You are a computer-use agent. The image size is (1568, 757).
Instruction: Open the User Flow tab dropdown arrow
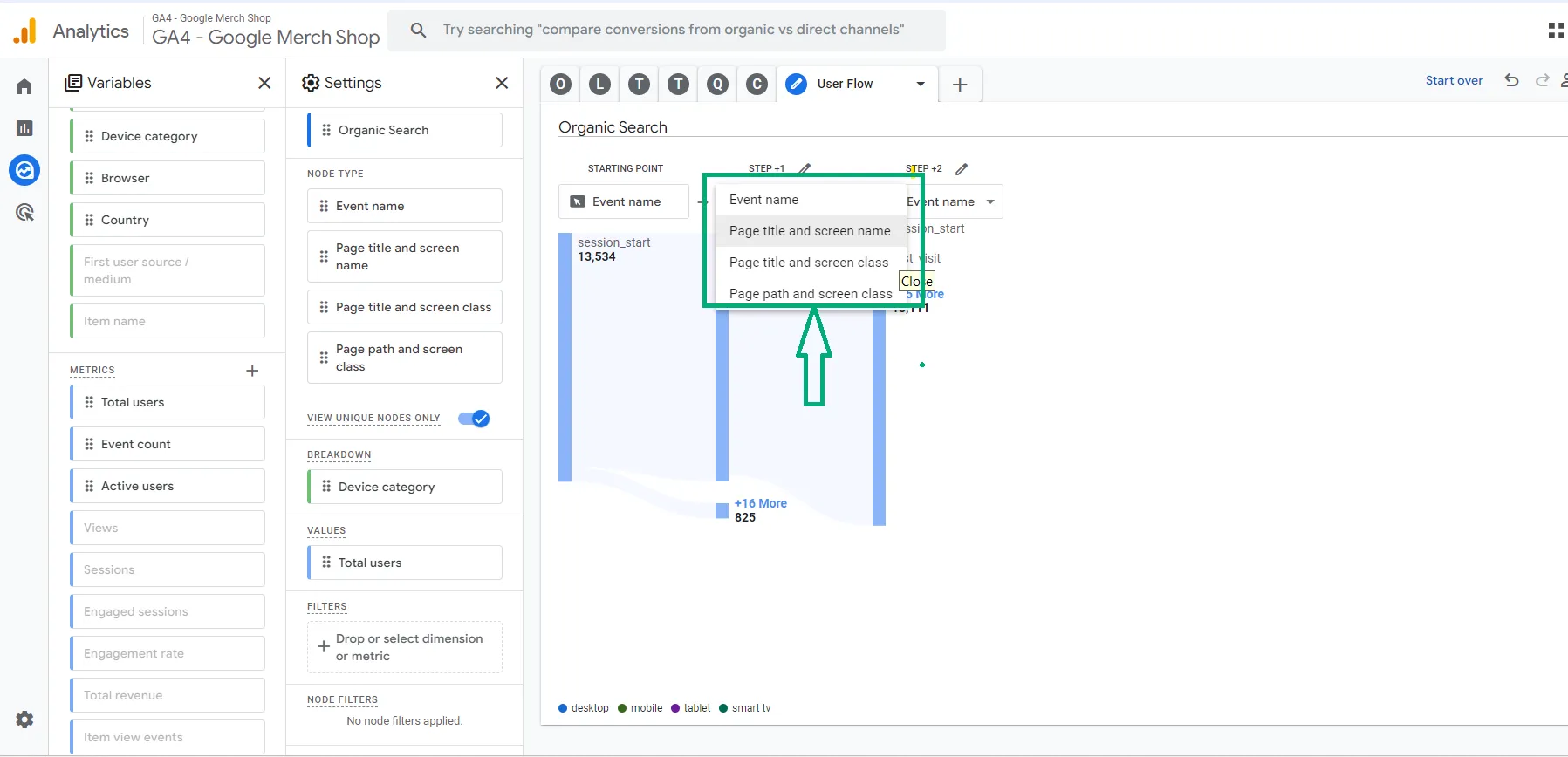tap(921, 84)
